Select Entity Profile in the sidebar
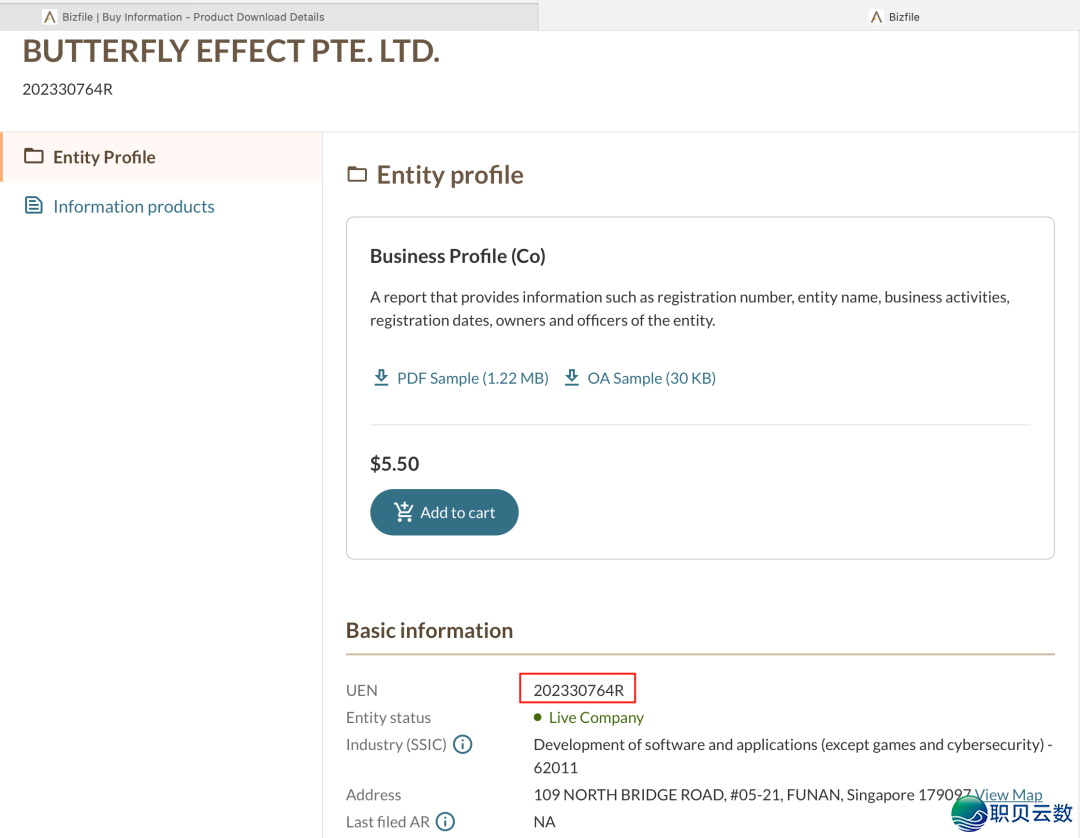Viewport: 1080px width, 838px height. 104,157
